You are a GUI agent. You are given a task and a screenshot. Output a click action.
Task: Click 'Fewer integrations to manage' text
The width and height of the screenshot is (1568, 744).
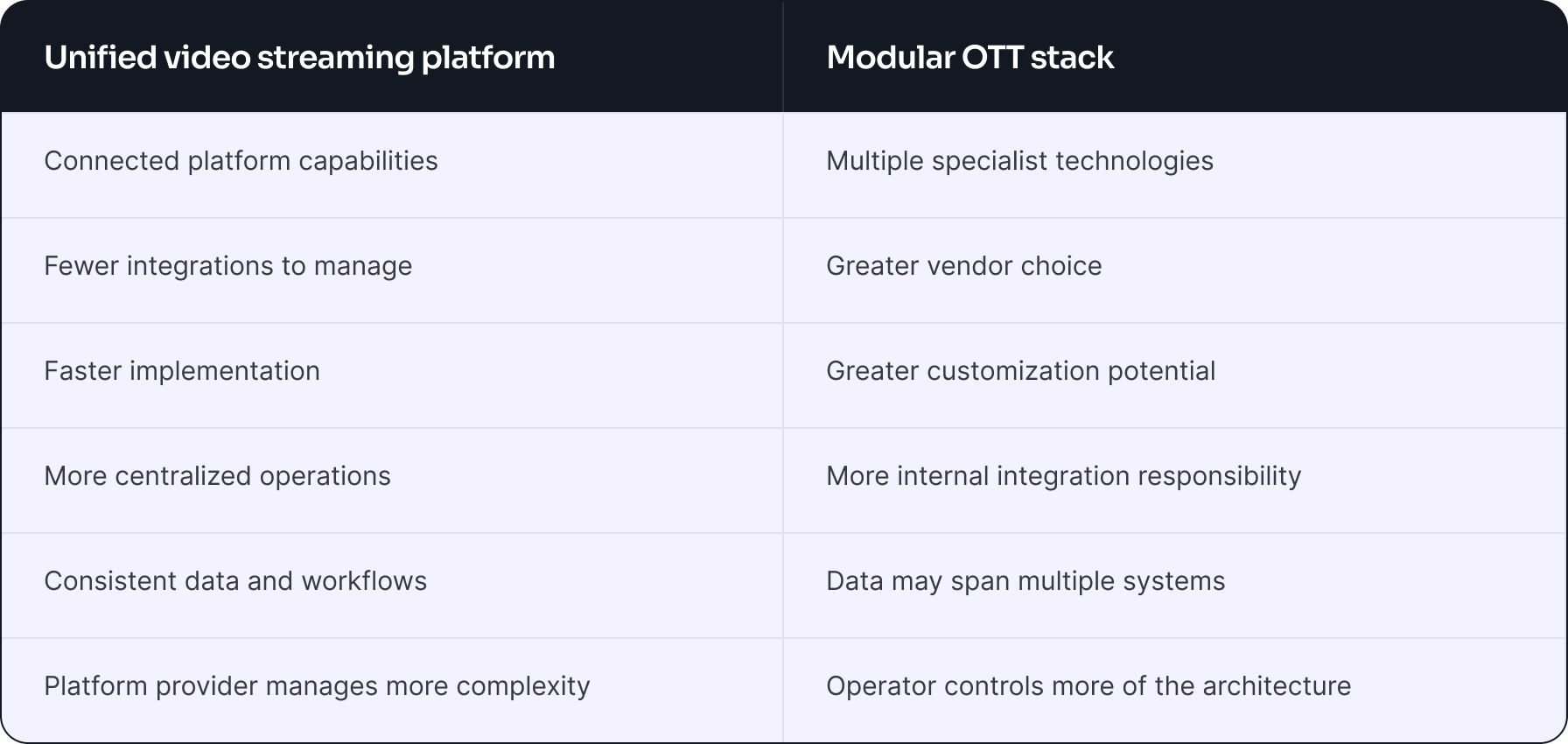coord(227,266)
